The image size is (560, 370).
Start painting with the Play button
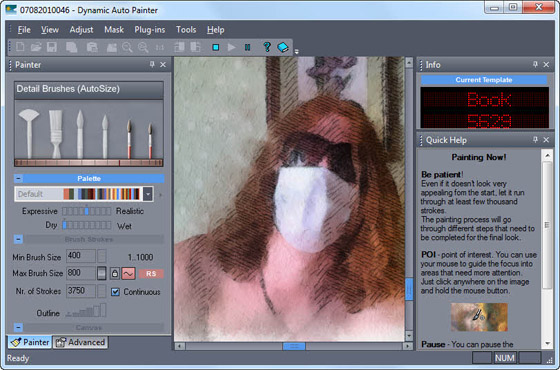point(231,47)
